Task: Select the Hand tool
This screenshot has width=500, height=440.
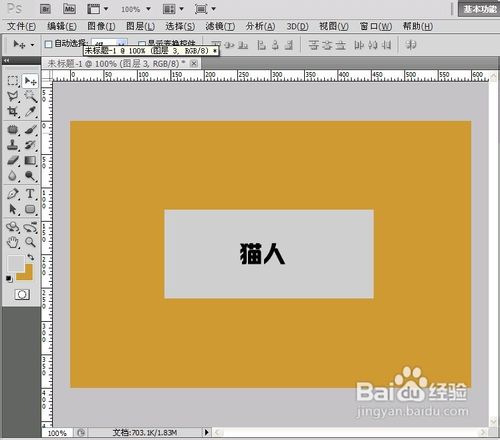Action: pyautogui.click(x=13, y=242)
